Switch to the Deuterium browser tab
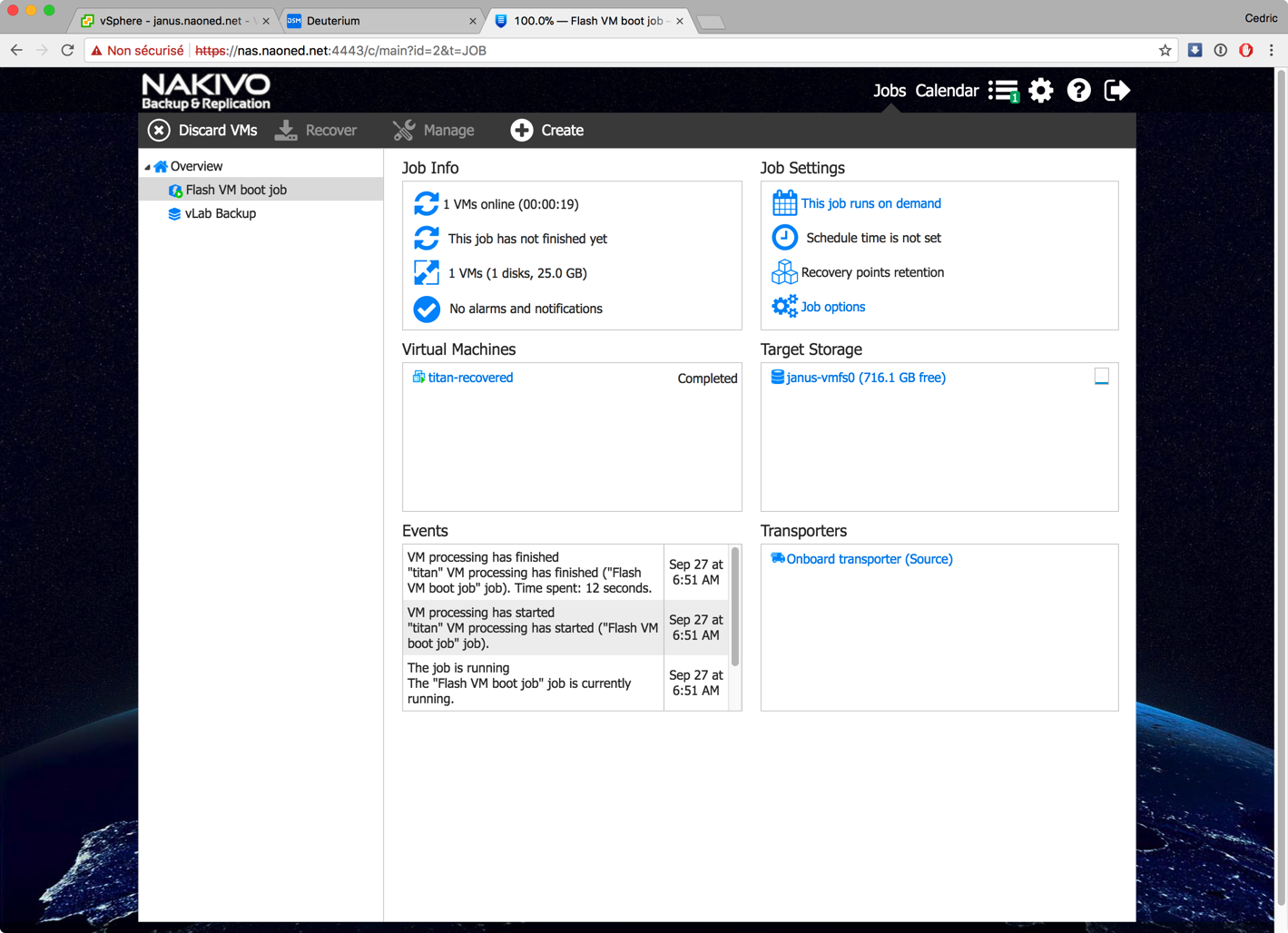Image resolution: width=1288 pixels, height=933 pixels. pos(381,21)
